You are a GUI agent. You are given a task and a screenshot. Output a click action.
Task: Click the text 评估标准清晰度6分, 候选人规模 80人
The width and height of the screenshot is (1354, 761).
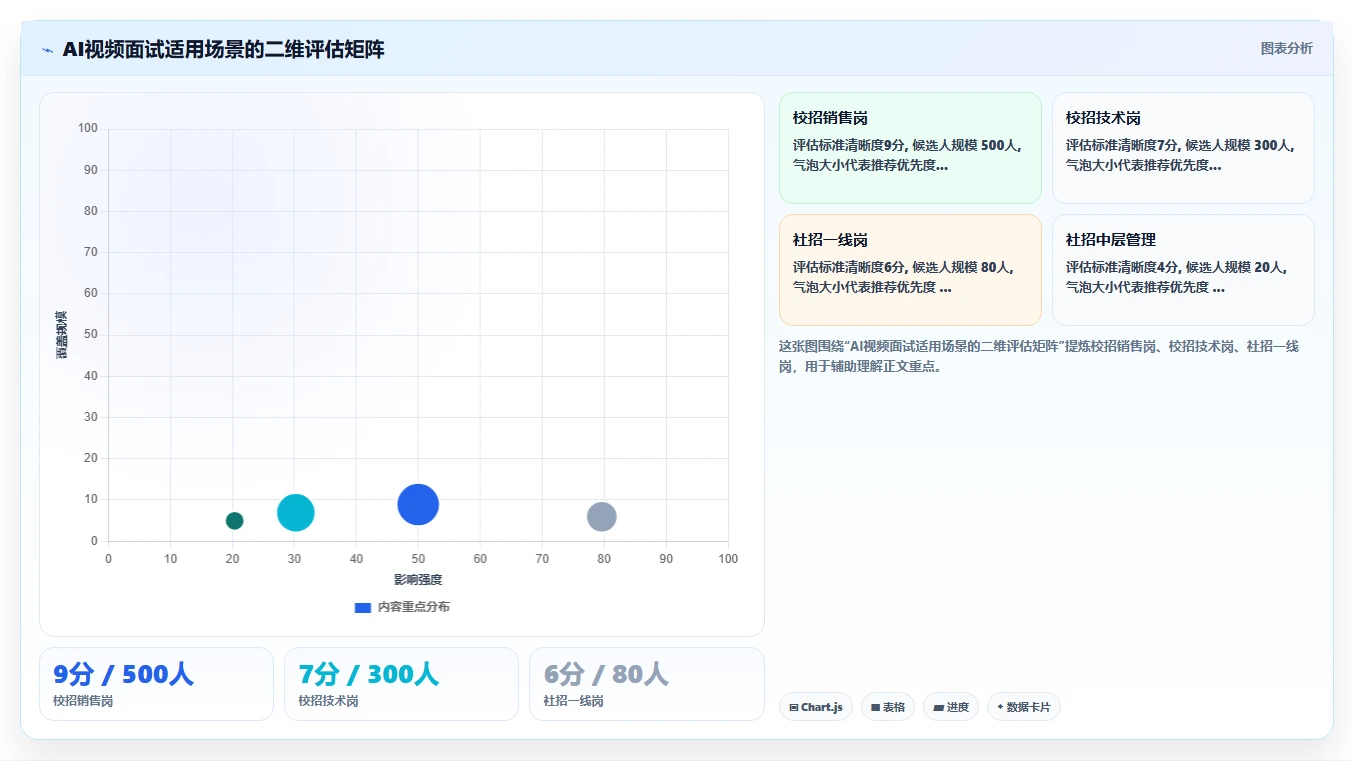pos(904,267)
